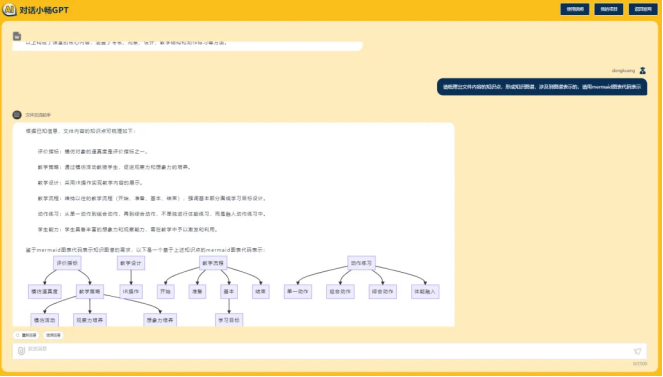The height and width of the screenshot is (377, 663).
Task: Click the 评价指标 node in the diagram
Action: click(x=67, y=263)
